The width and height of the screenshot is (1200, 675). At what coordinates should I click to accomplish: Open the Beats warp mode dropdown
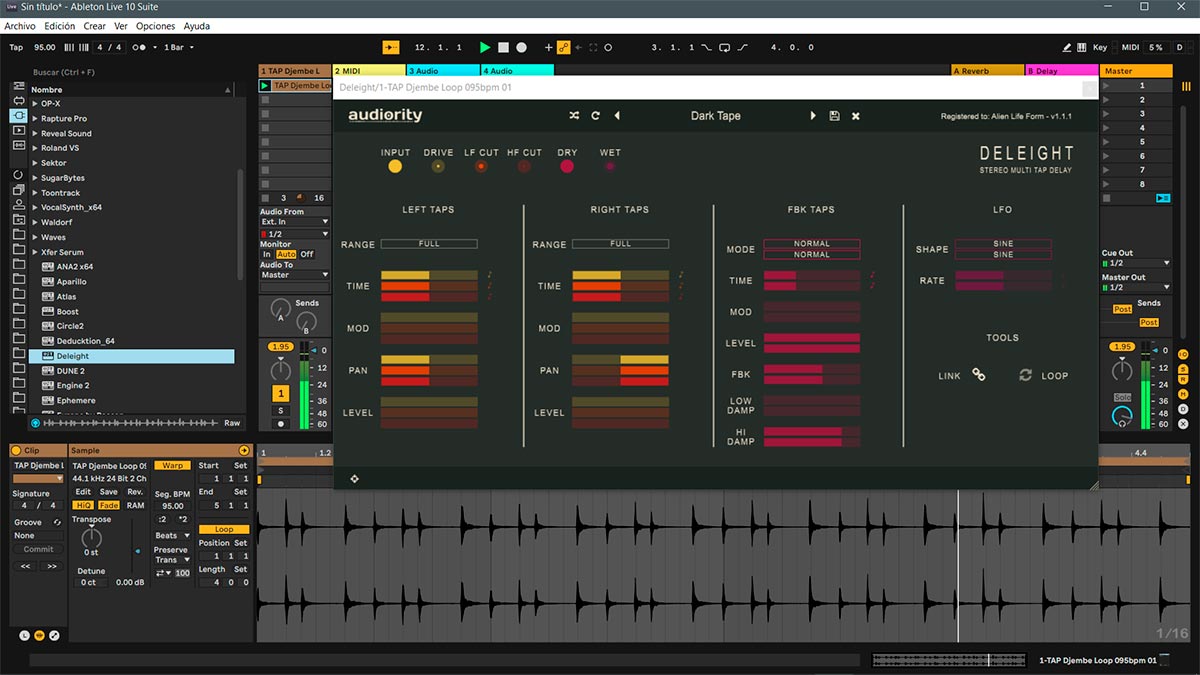pyautogui.click(x=172, y=536)
